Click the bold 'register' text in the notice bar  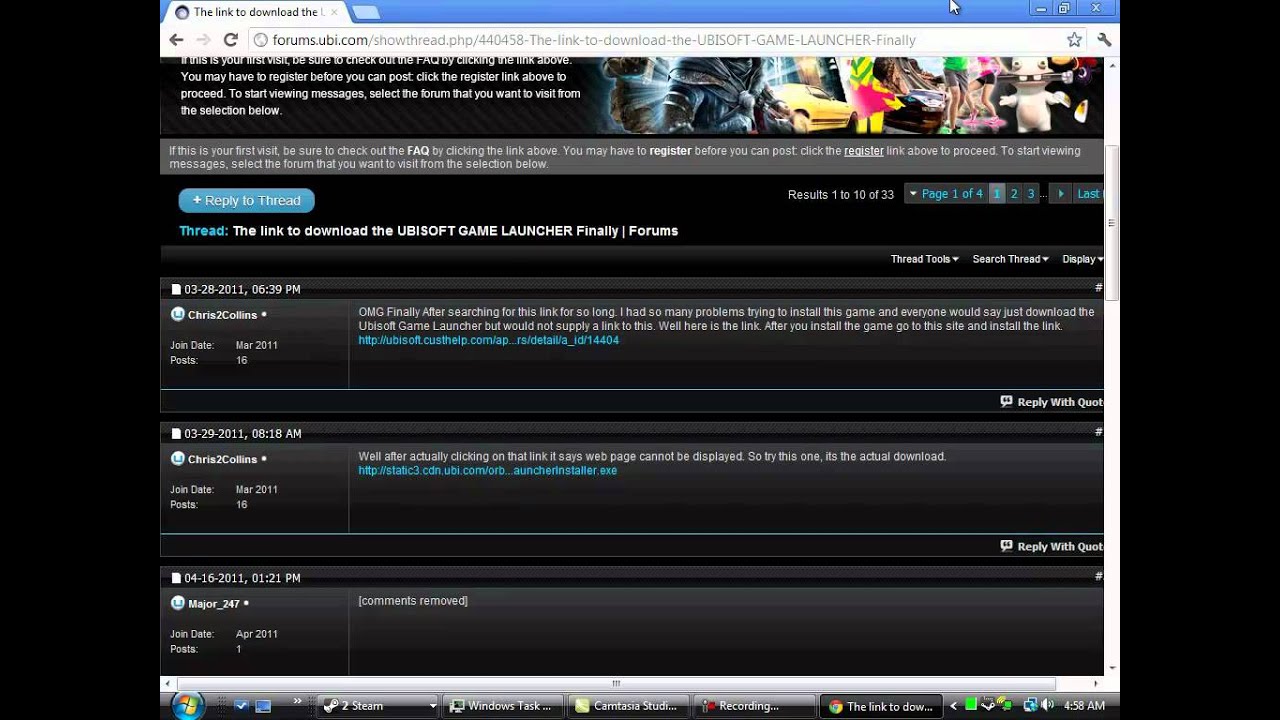(x=670, y=151)
